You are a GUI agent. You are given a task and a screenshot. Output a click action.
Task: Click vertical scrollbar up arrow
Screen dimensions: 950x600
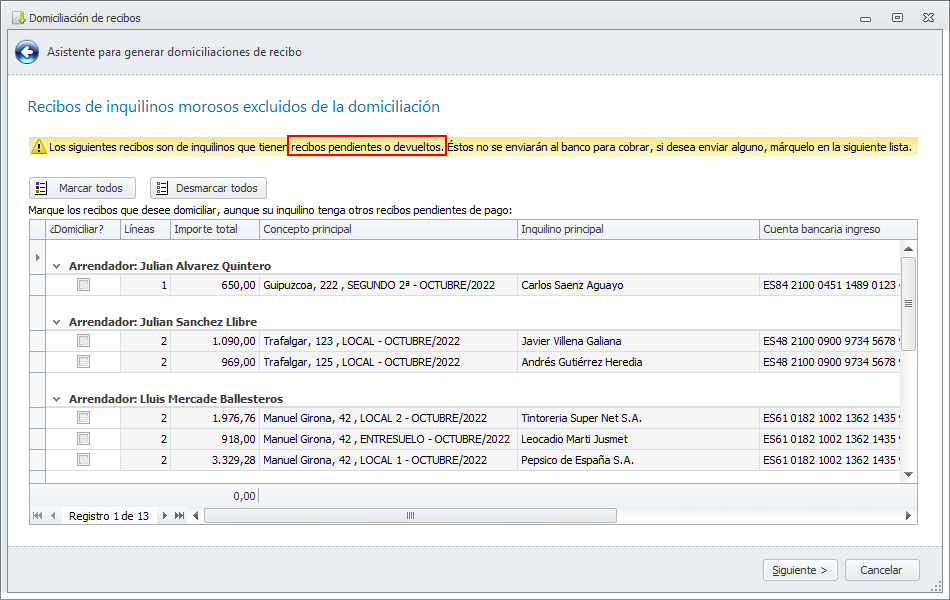point(908,248)
